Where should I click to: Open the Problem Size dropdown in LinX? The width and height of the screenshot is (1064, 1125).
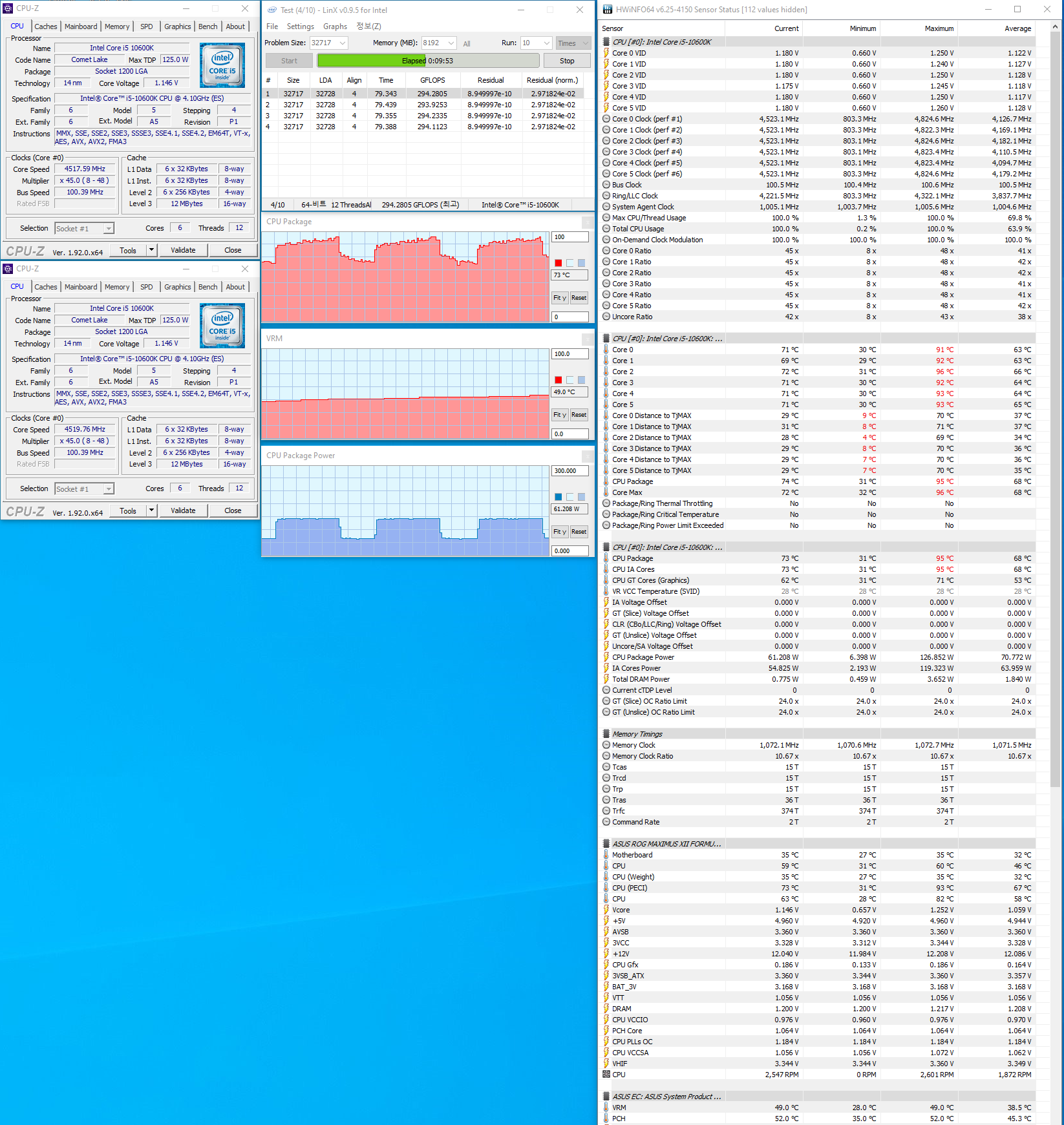342,43
